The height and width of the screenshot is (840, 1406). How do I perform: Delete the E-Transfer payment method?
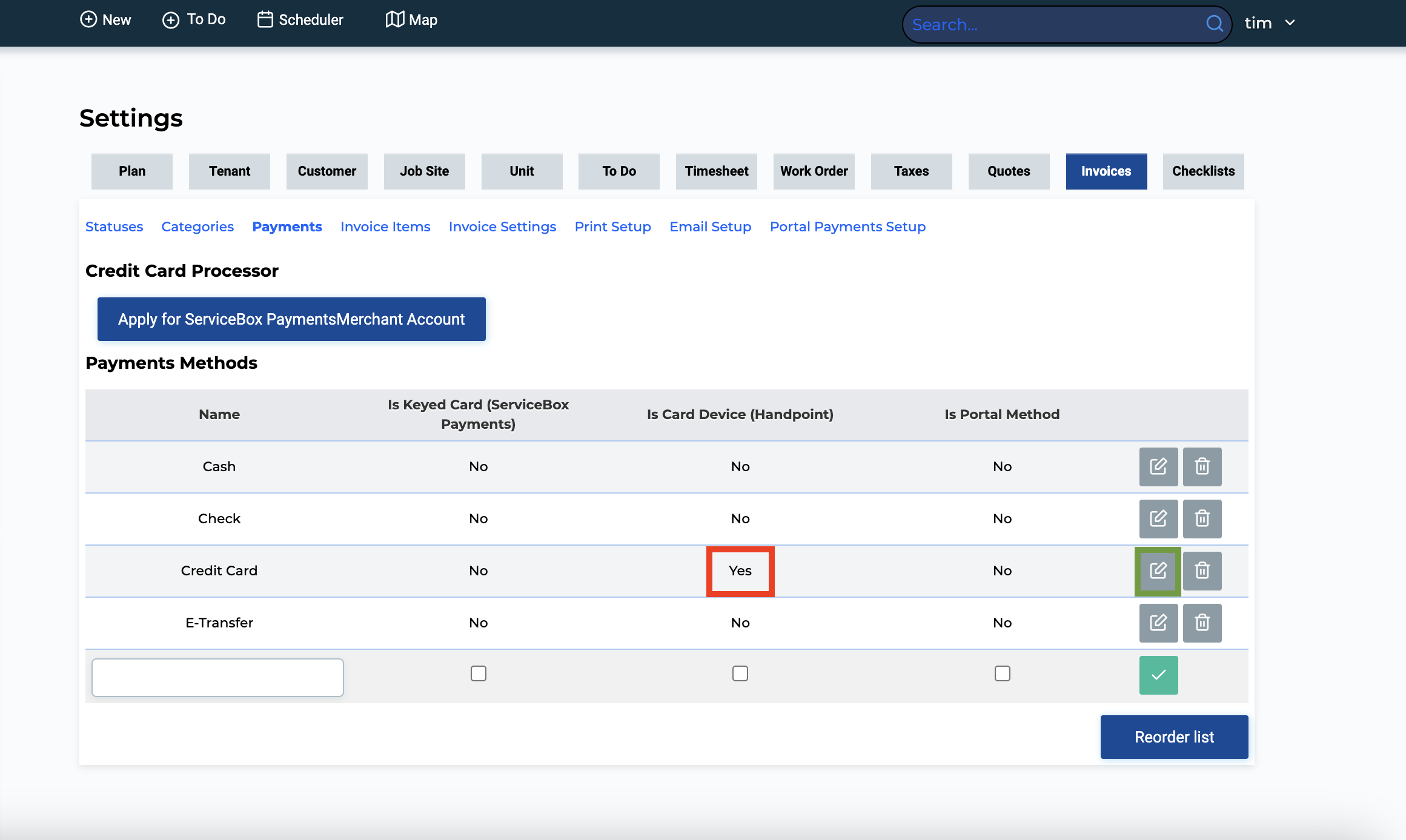(x=1202, y=623)
